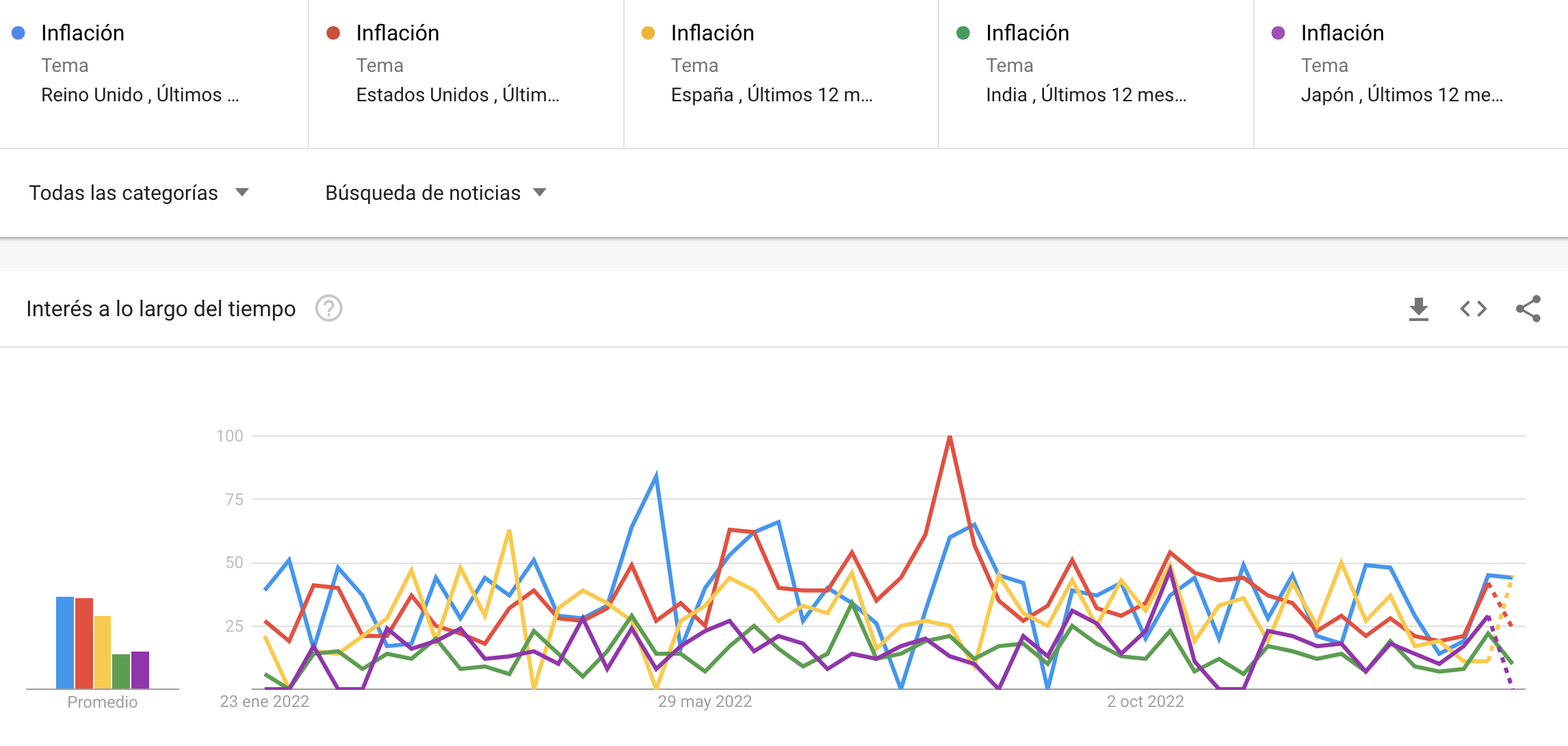The height and width of the screenshot is (746, 1568).
Task: Click the purple Promedio average bar
Action: coord(140,670)
